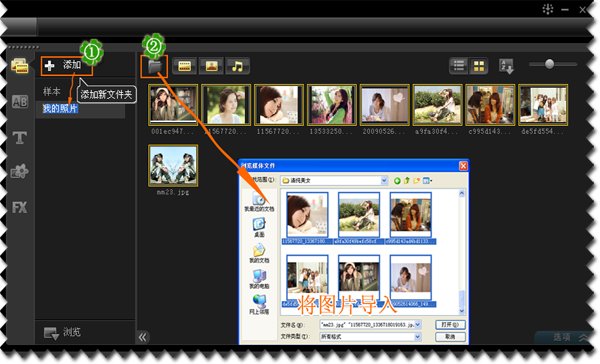The height and width of the screenshot is (364, 600).
Task: Click the thumbnail size slider handle
Action: click(x=549, y=64)
